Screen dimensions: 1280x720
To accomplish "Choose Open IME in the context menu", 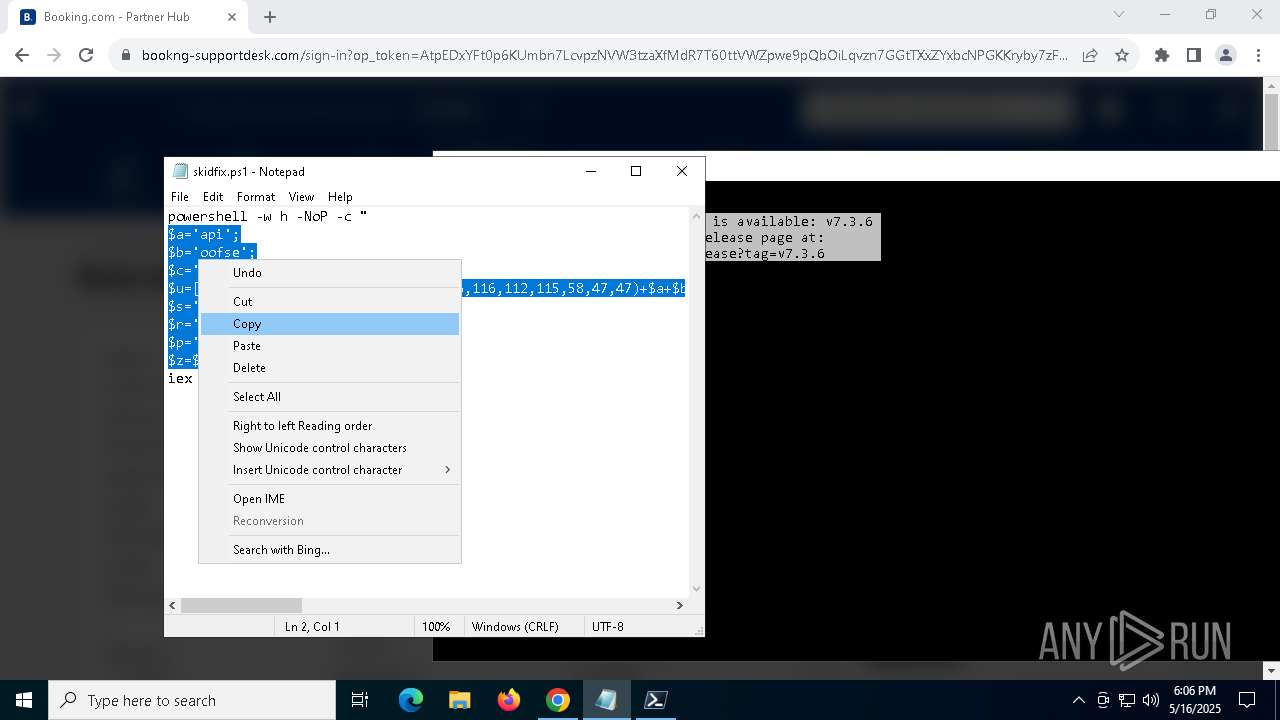I will [330, 499].
